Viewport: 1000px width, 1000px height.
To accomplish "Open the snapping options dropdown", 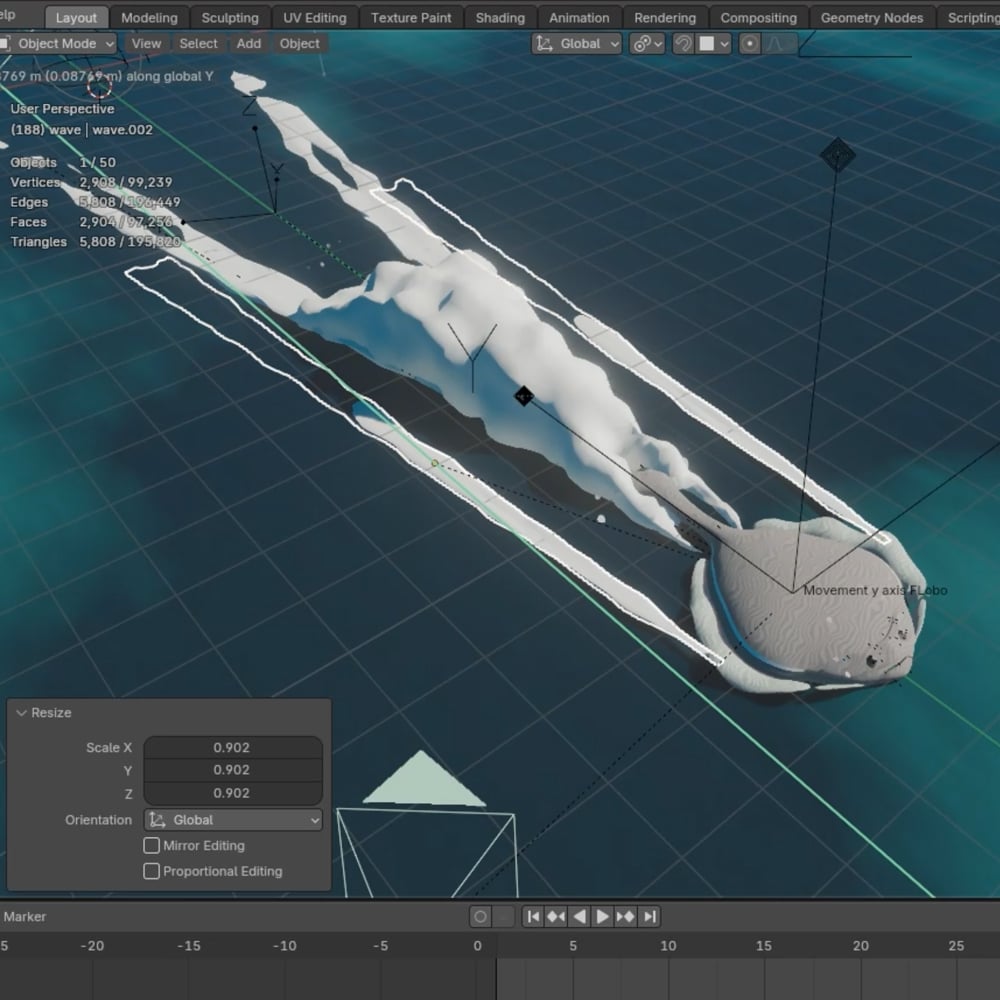I will [x=713, y=44].
